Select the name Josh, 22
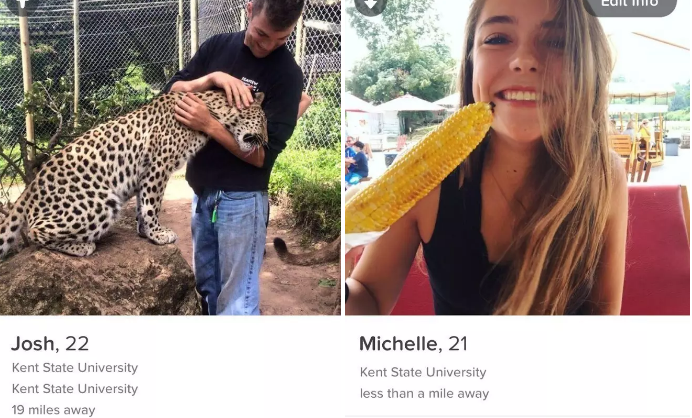This screenshot has width=692, height=418. point(50,343)
